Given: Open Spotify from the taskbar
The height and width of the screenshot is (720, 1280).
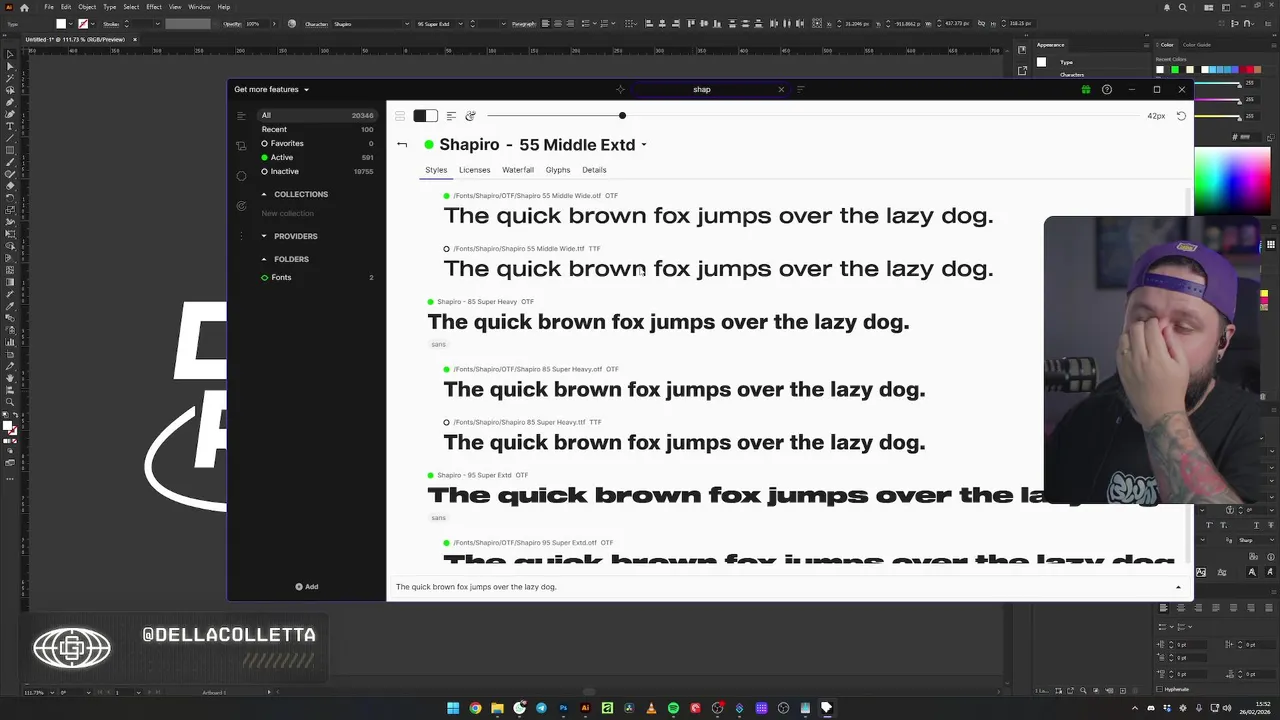Looking at the screenshot, I should coord(673,708).
